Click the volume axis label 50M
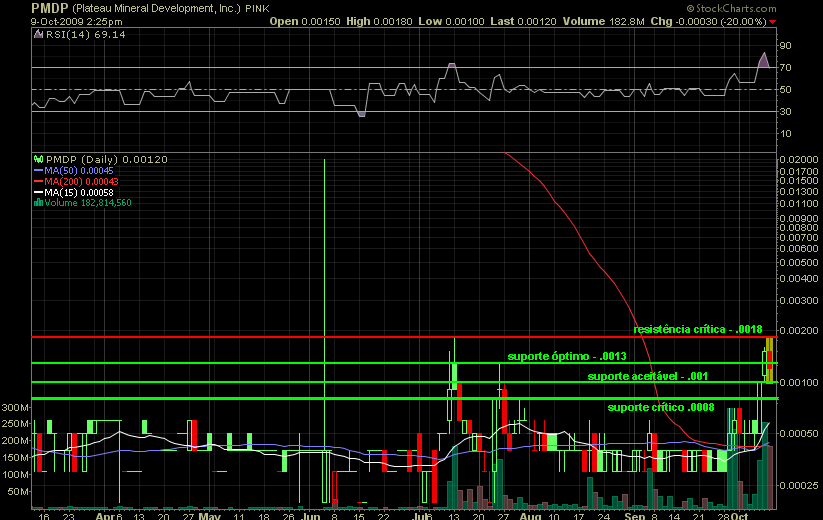 (x=18, y=492)
